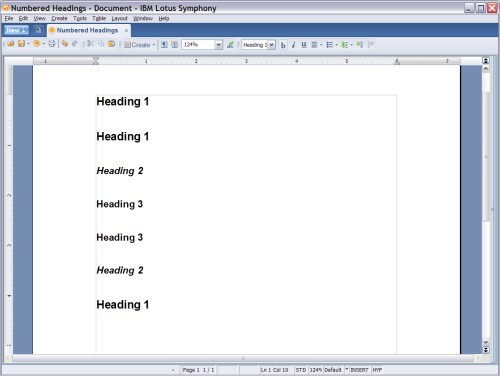Click the first-line indent marker on the ruler
Image resolution: width=500 pixels, height=376 pixels.
96,59
